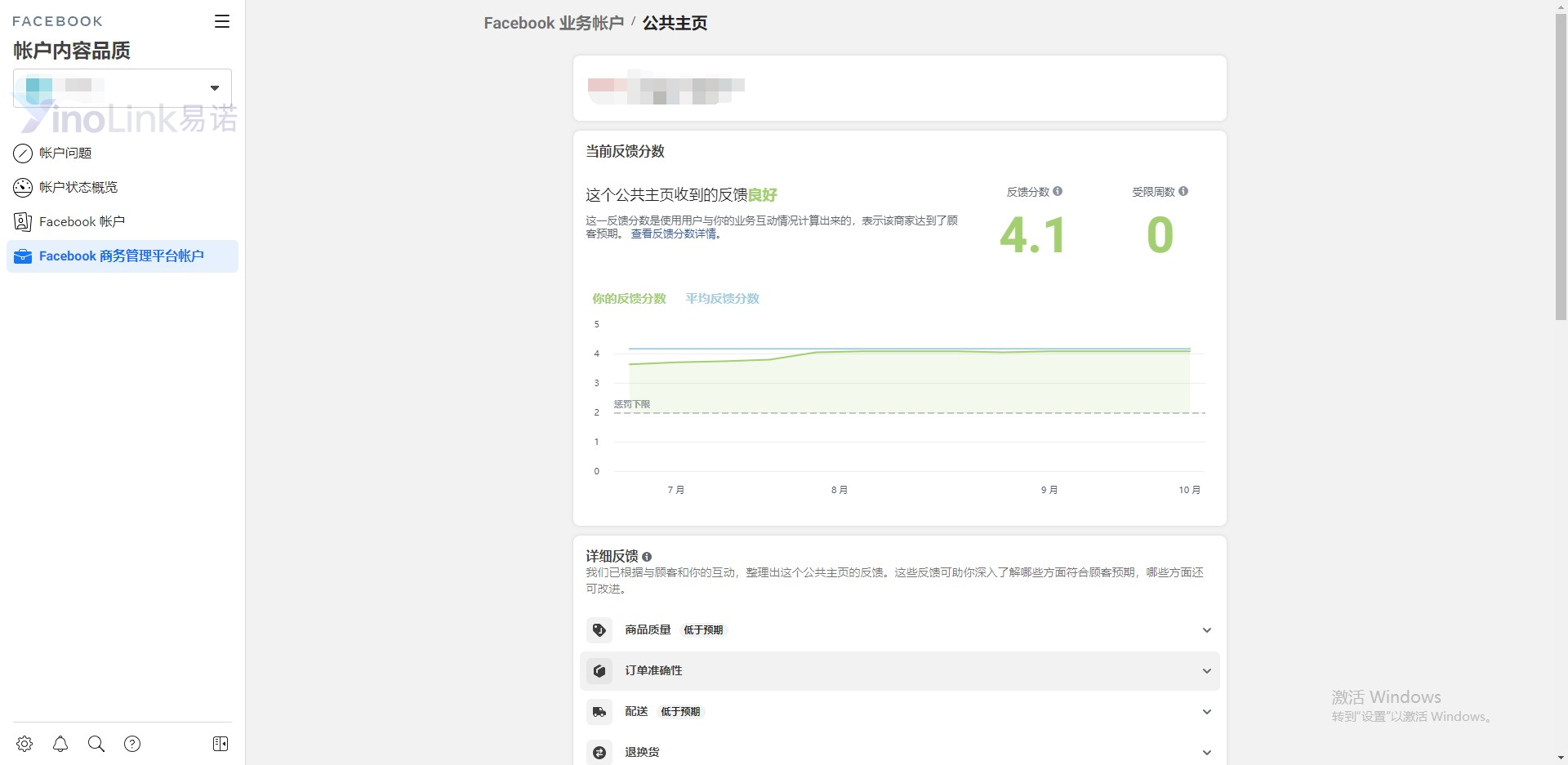Click the 惩罚下限 label on chart
Viewport: 1568px width, 765px height.
click(x=632, y=404)
